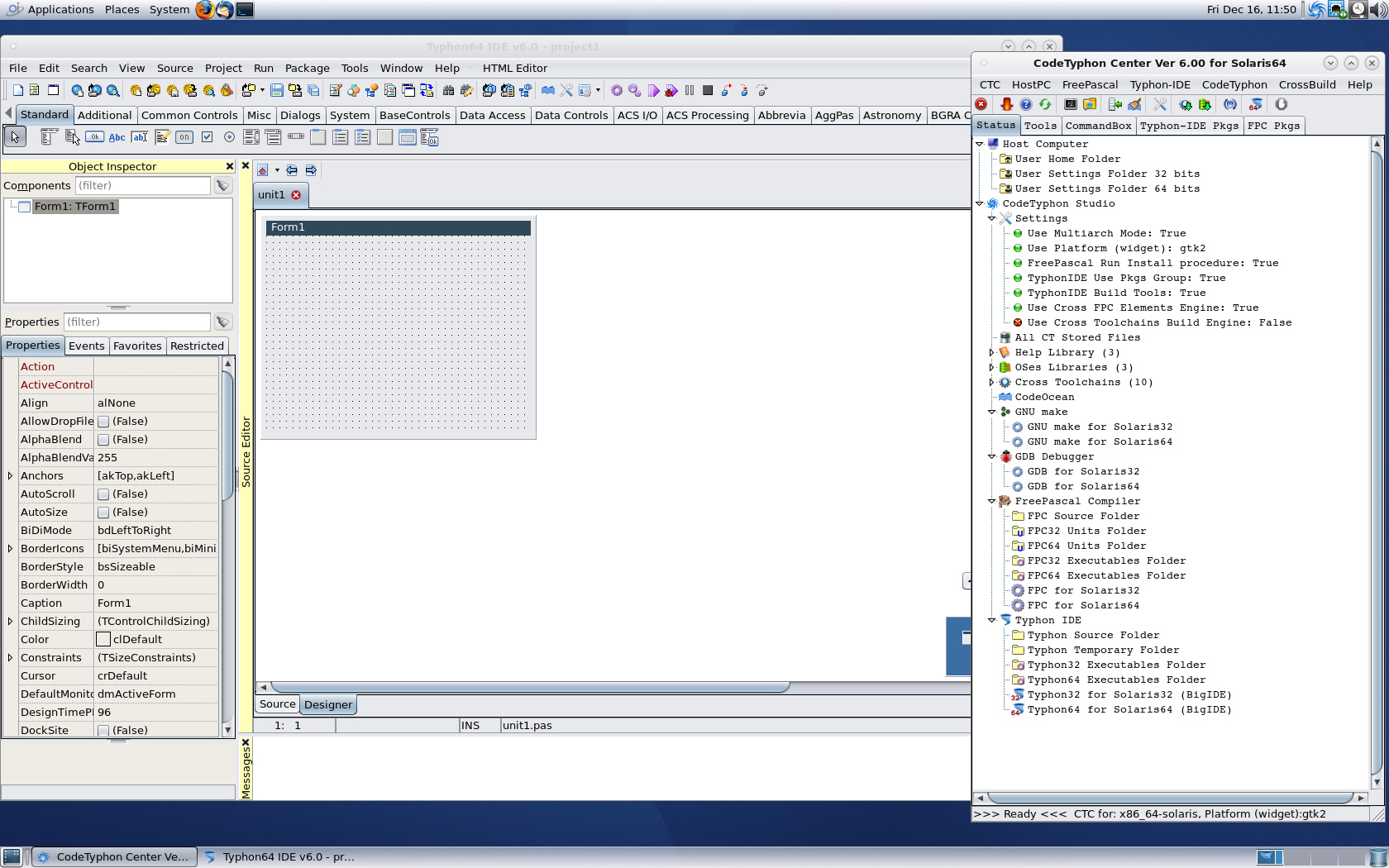The height and width of the screenshot is (868, 1389).
Task: Click the Stop square icon in IDE toolbar
Action: (x=708, y=91)
